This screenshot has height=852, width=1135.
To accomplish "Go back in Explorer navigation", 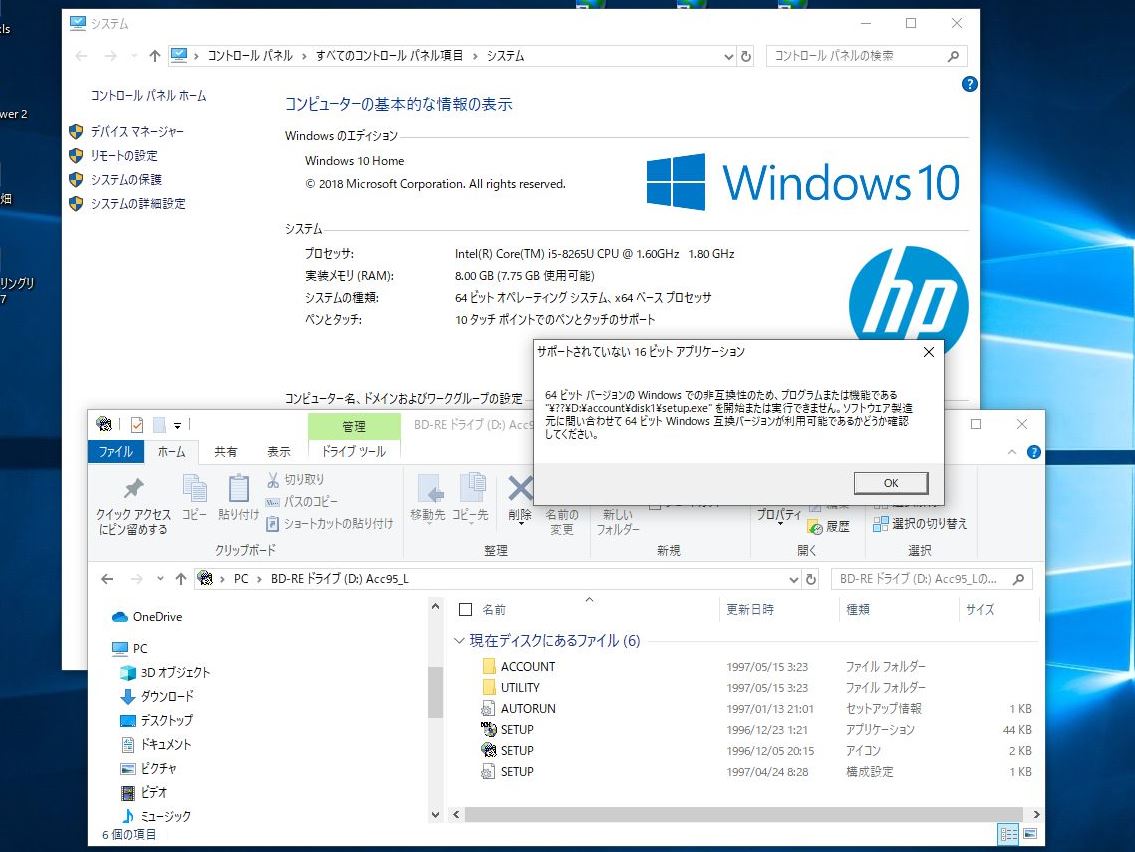I will click(107, 579).
